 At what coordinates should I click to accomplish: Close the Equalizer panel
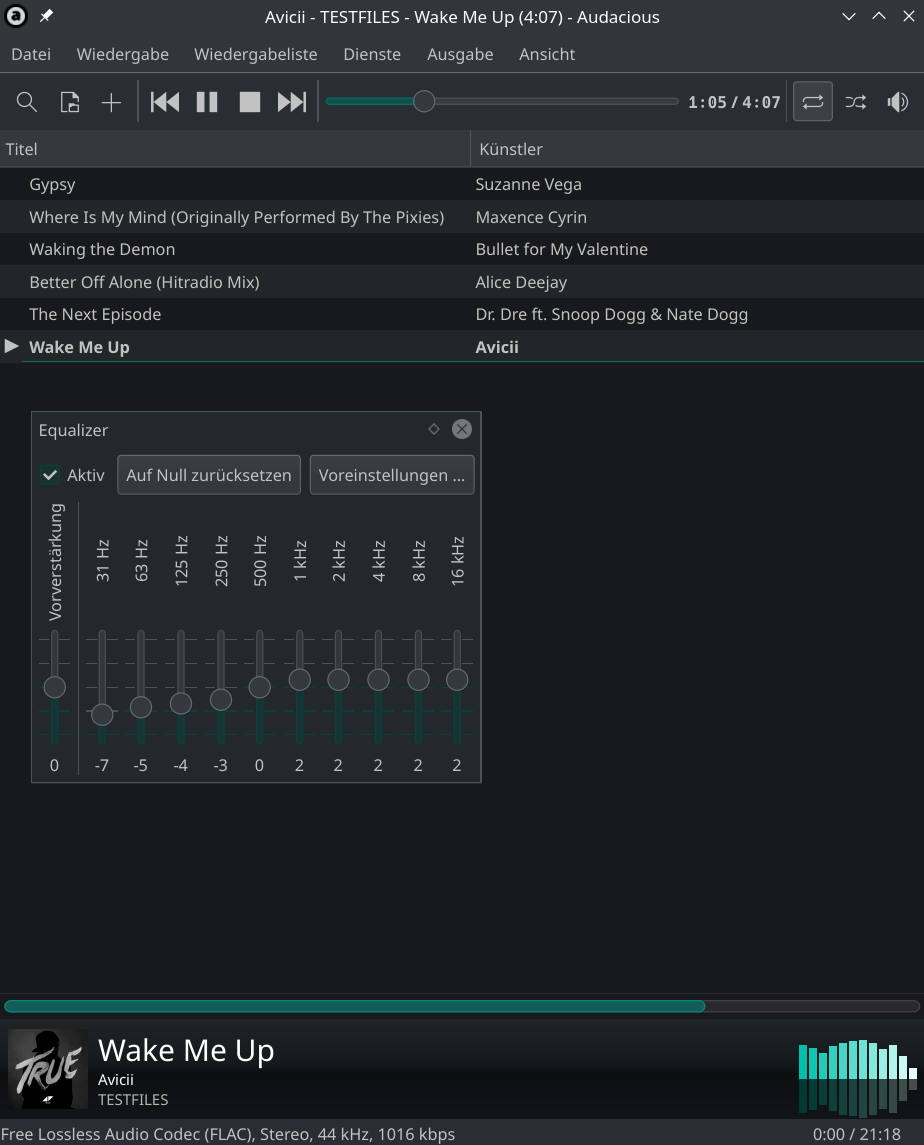[x=462, y=429]
